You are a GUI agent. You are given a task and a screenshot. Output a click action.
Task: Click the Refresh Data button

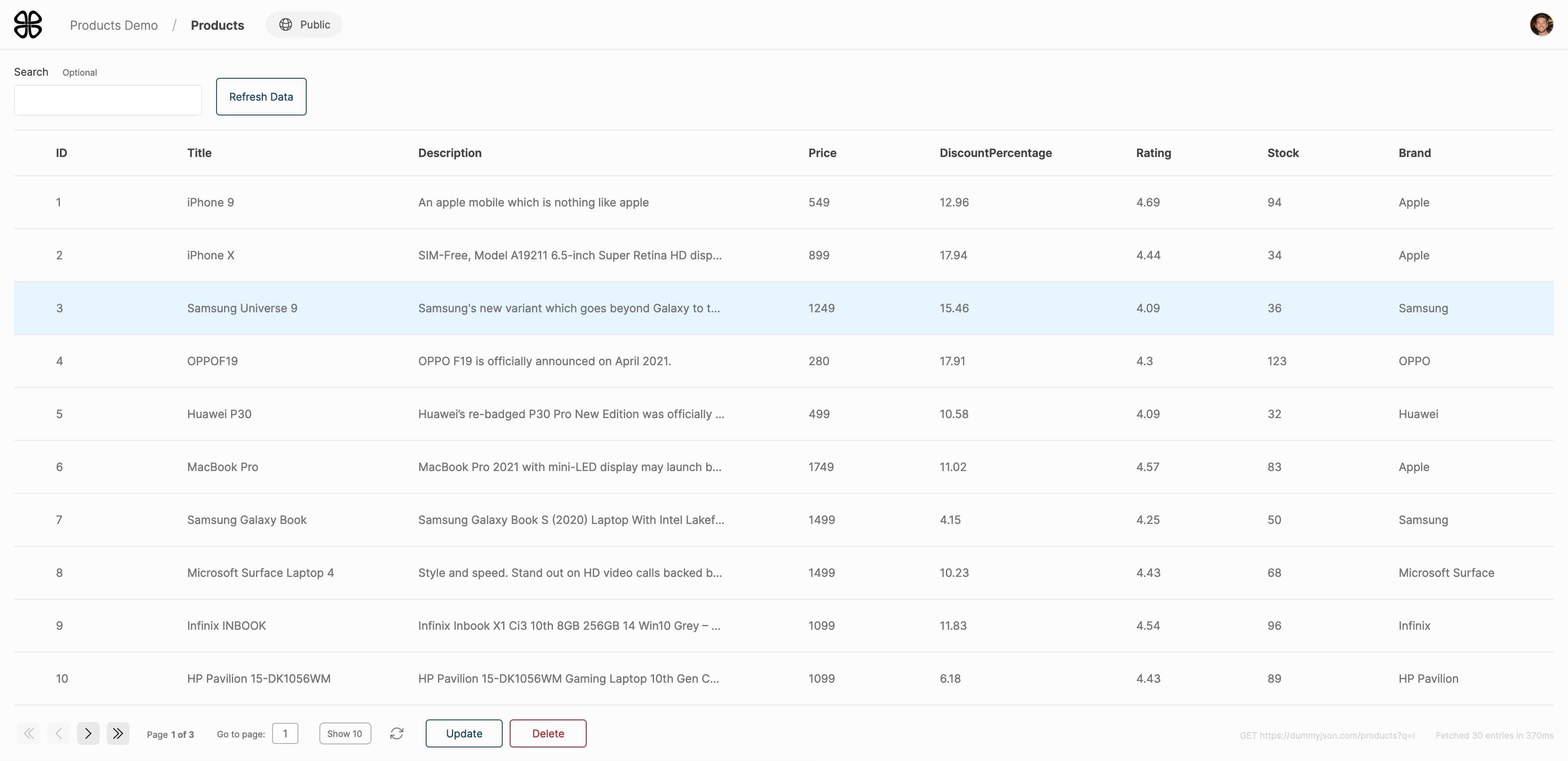pyautogui.click(x=261, y=97)
